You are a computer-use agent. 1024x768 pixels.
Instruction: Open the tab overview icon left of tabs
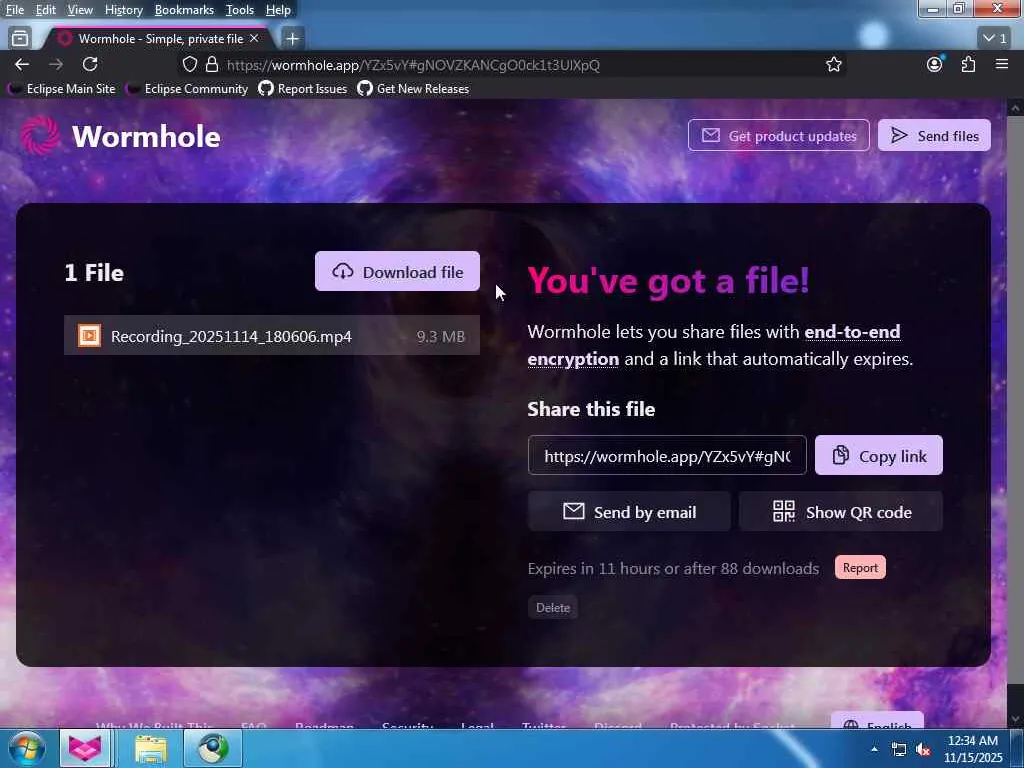20,39
